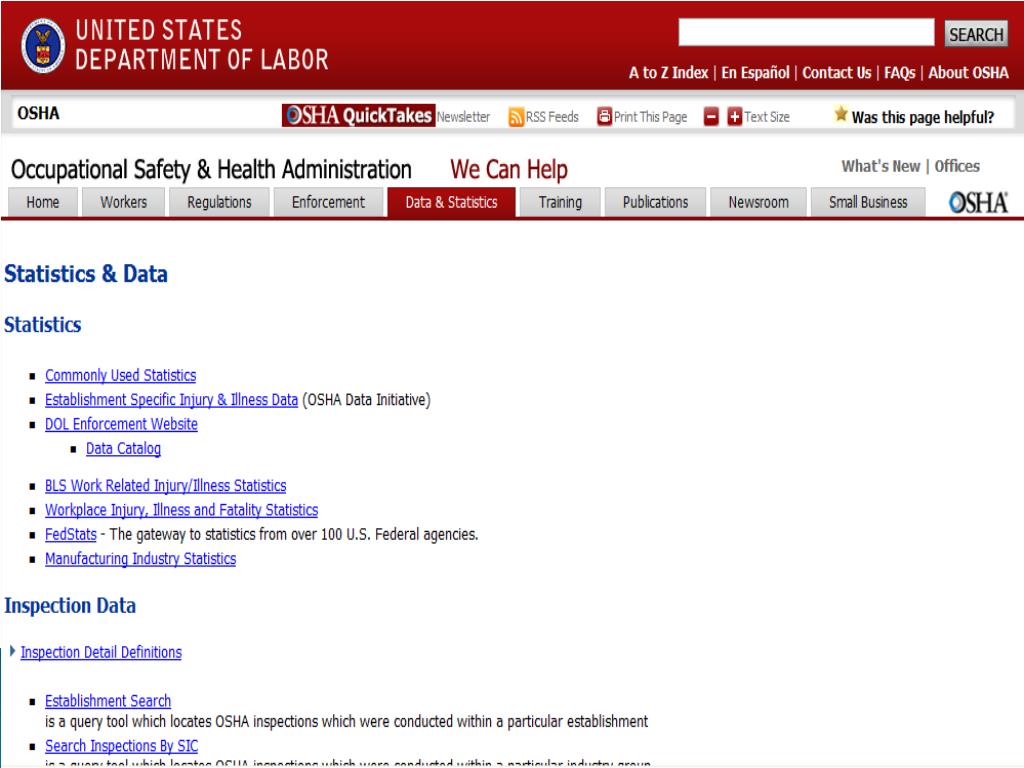Click the Text Size label
Image resolution: width=1024 pixels, height=768 pixels.
(767, 117)
